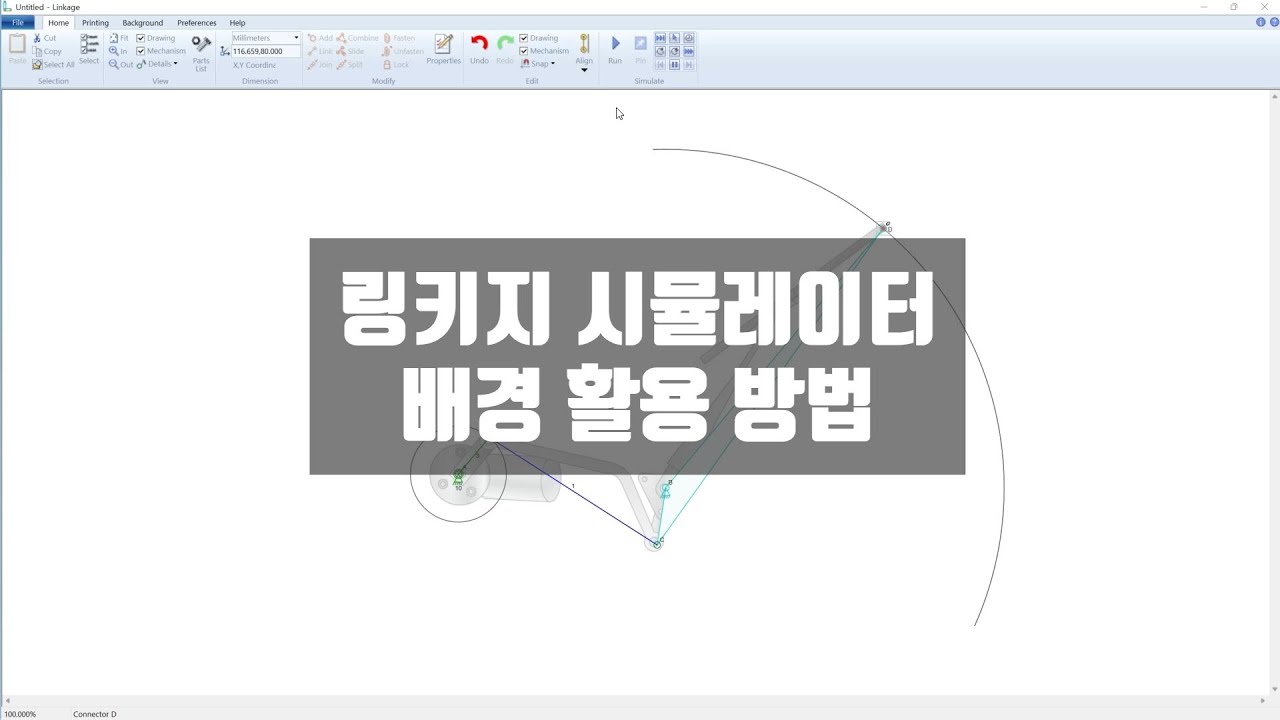Image resolution: width=1280 pixels, height=720 pixels.
Task: Open the Parts List
Action: pos(201,53)
